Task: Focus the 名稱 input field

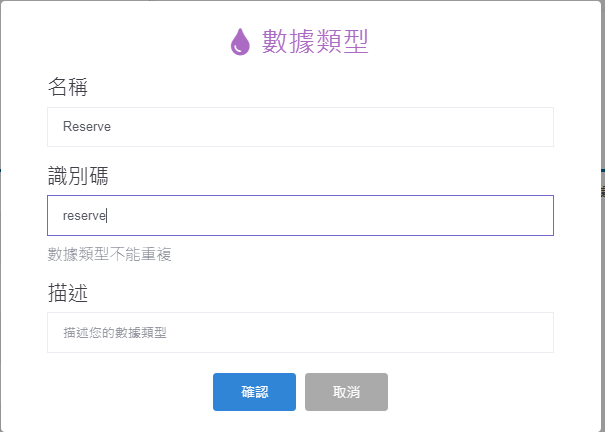Action: point(300,127)
